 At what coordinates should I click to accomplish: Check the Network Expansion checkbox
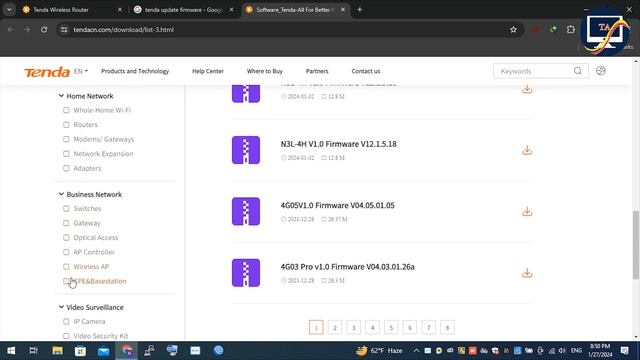(66, 154)
